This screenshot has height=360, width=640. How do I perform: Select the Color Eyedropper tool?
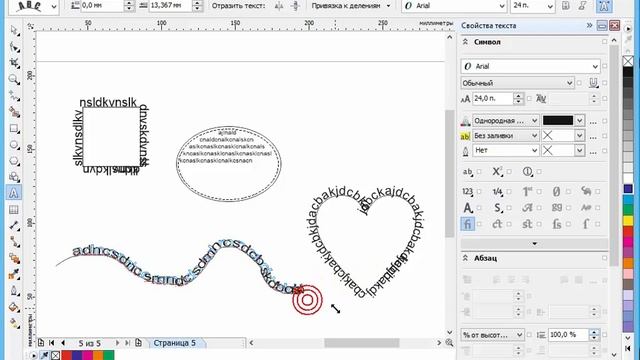click(x=14, y=275)
